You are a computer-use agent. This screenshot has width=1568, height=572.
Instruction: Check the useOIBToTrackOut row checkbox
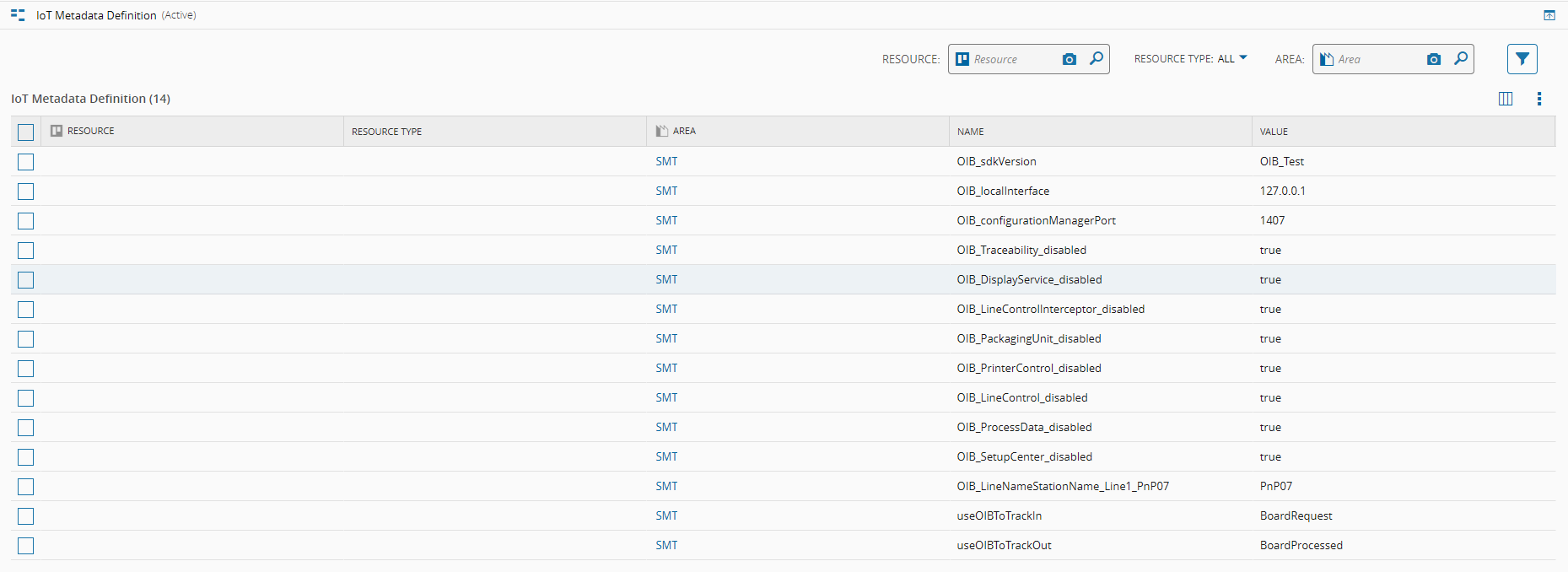click(x=26, y=545)
